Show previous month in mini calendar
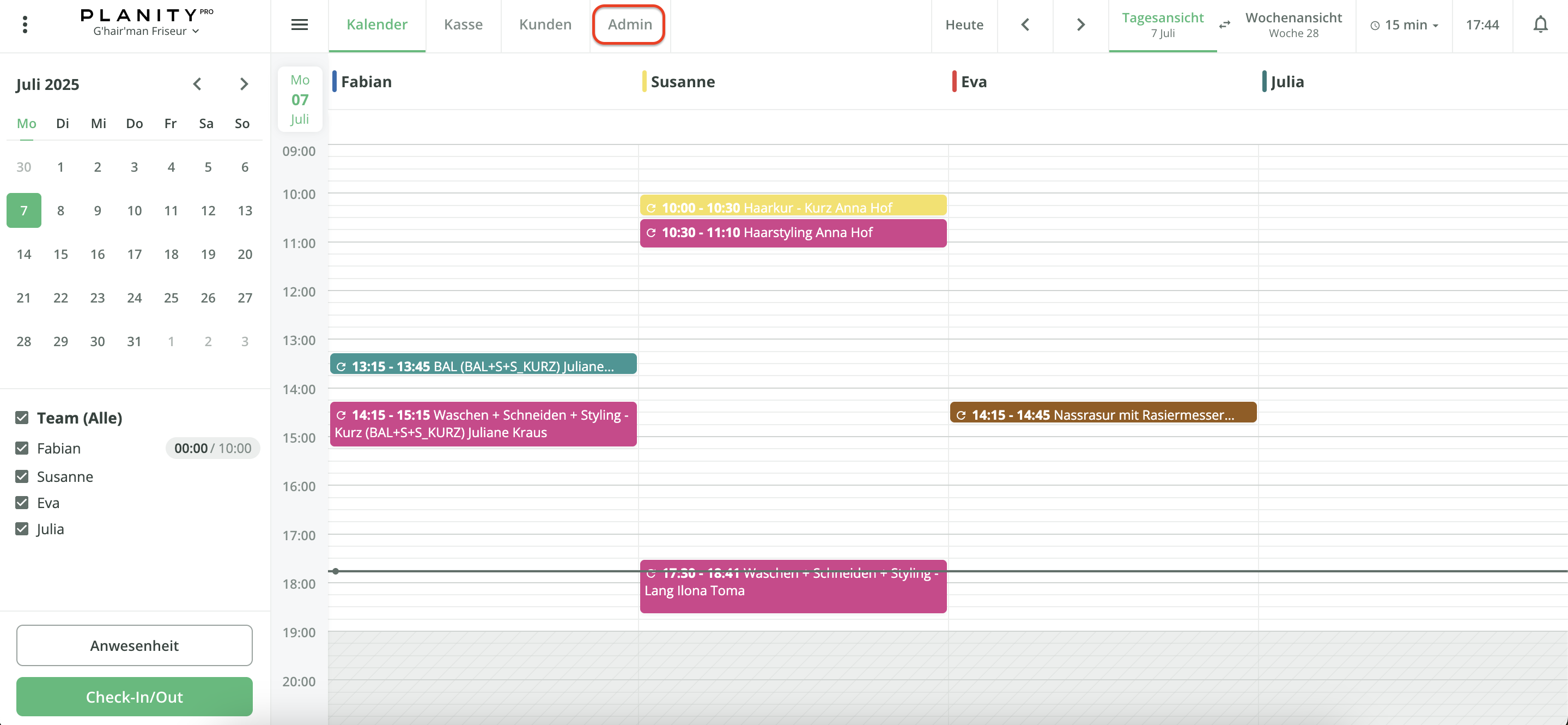Viewport: 1568px width, 725px height. point(197,84)
